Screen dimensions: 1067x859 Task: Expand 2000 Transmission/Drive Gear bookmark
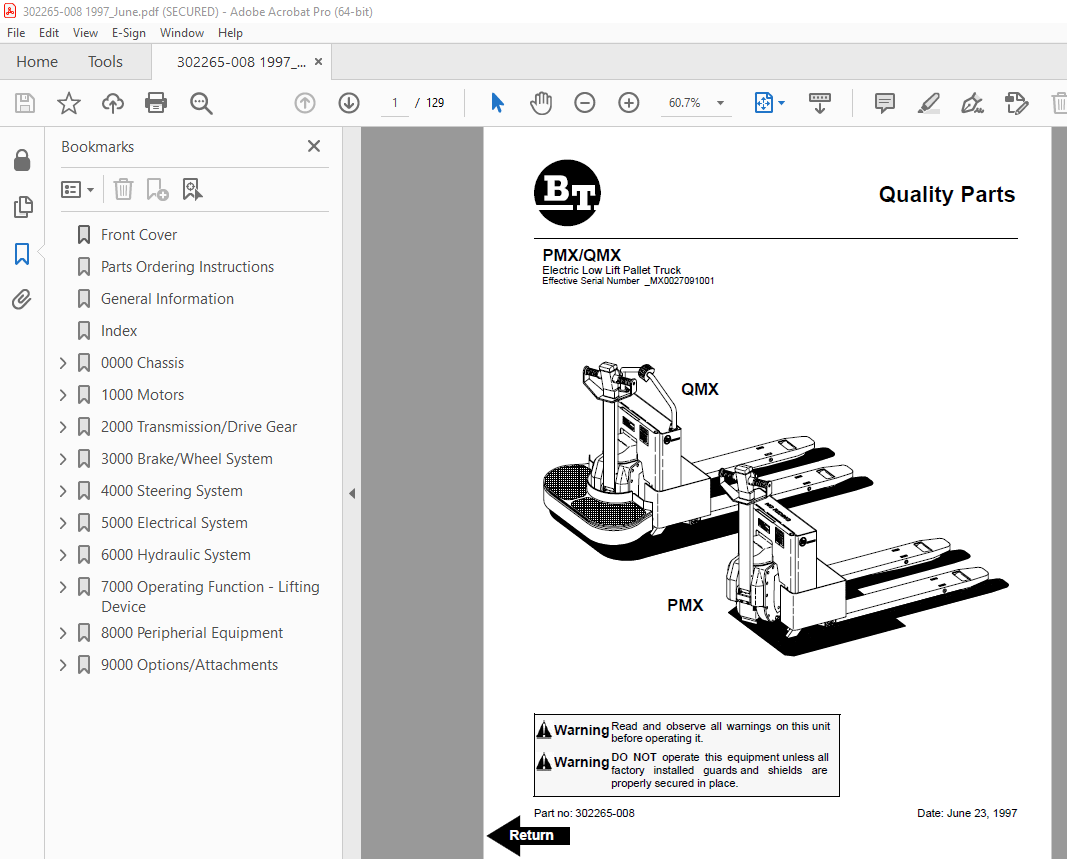tap(63, 427)
